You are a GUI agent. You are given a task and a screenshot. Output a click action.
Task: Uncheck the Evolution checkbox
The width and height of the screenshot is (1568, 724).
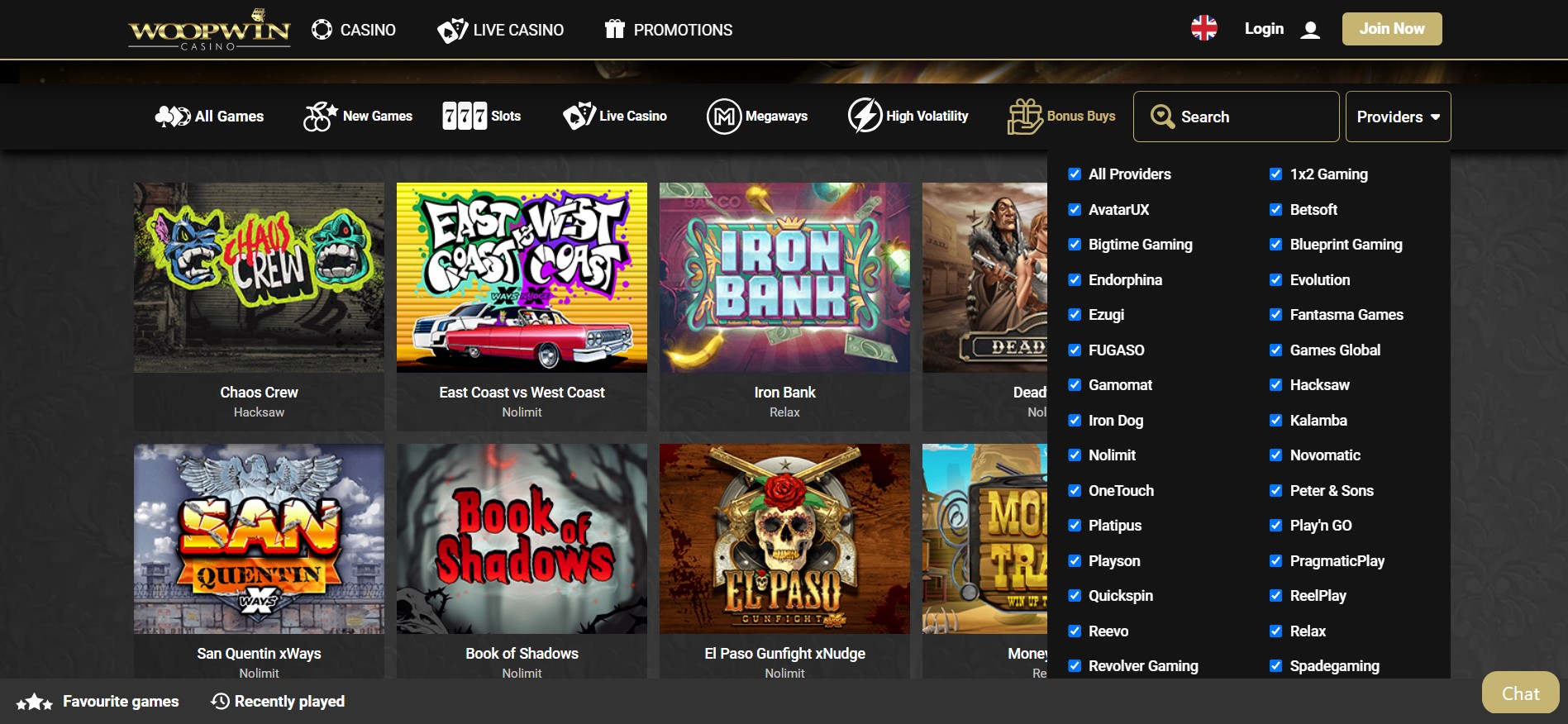(1276, 280)
